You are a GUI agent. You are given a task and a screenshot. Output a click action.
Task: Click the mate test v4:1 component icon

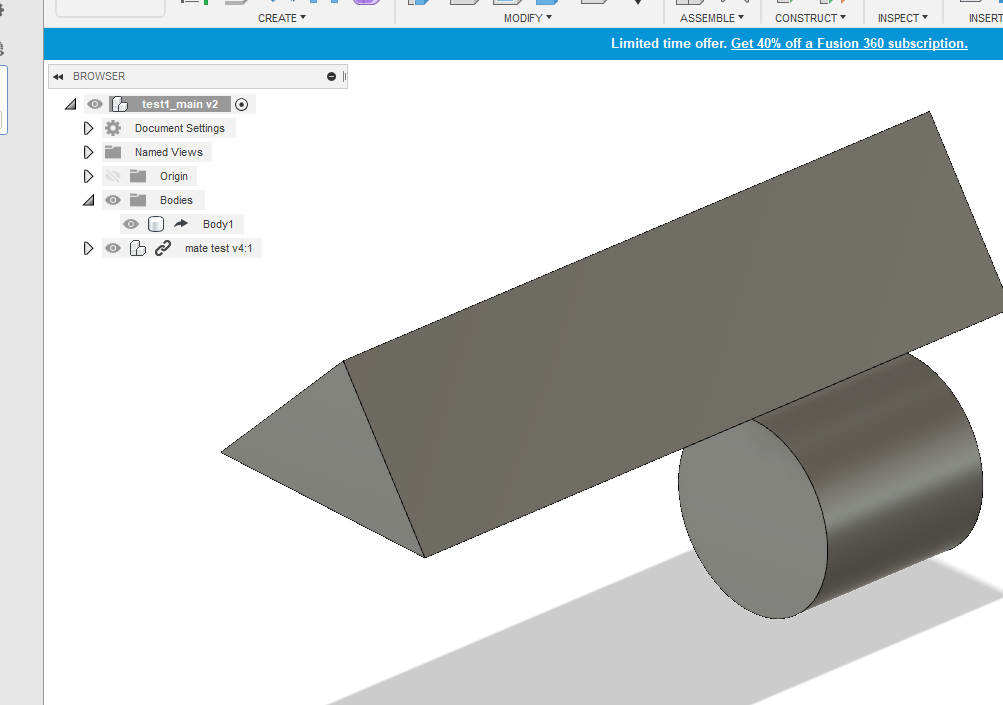(x=138, y=248)
